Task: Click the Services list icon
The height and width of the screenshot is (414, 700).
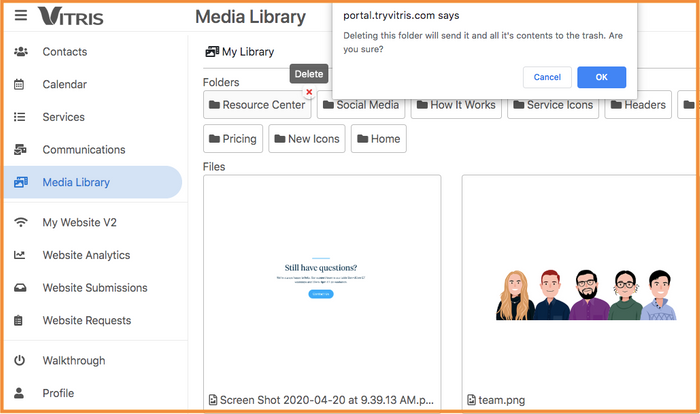Action: 20,118
